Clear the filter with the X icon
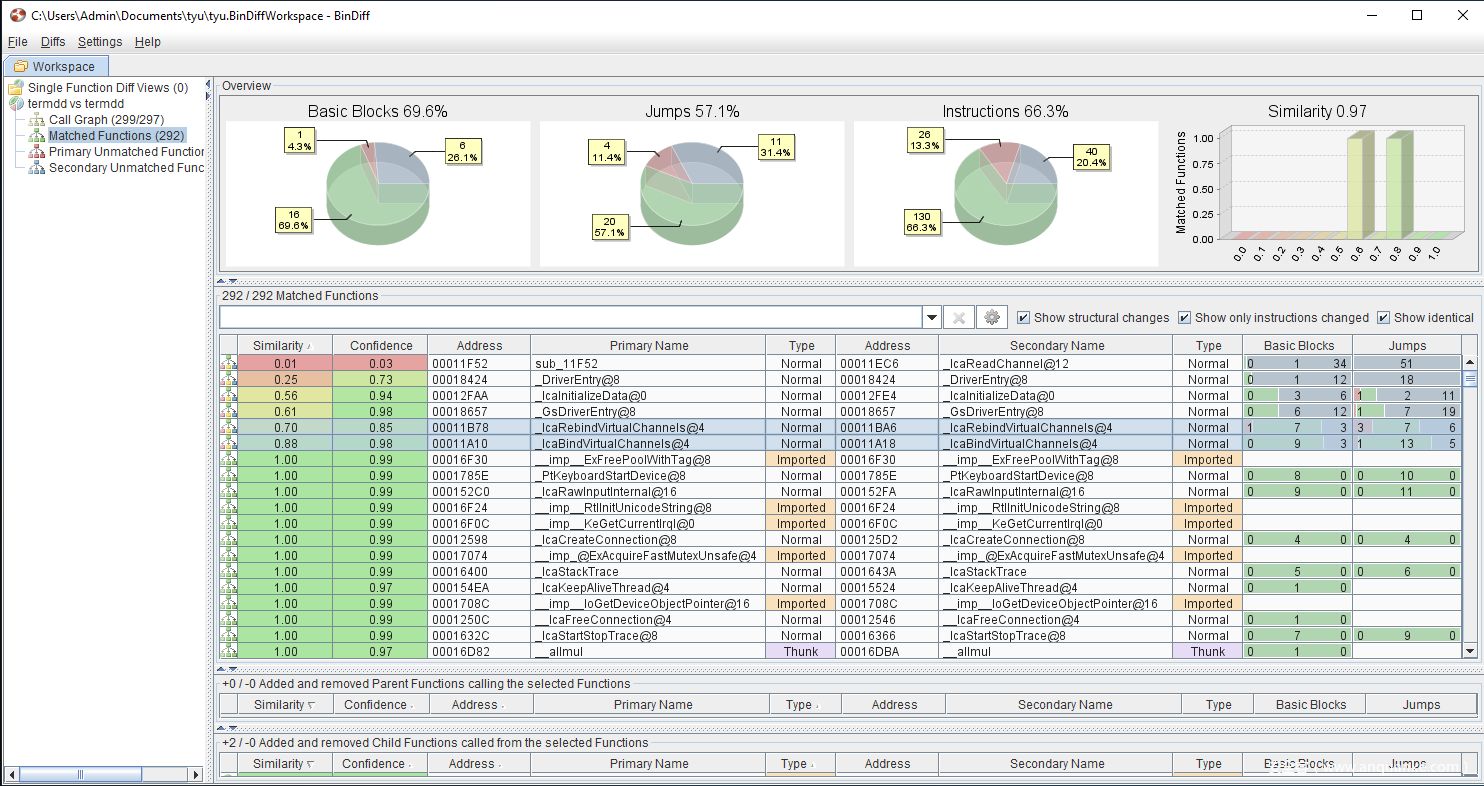Viewport: 1484px width, 786px height. click(x=958, y=317)
